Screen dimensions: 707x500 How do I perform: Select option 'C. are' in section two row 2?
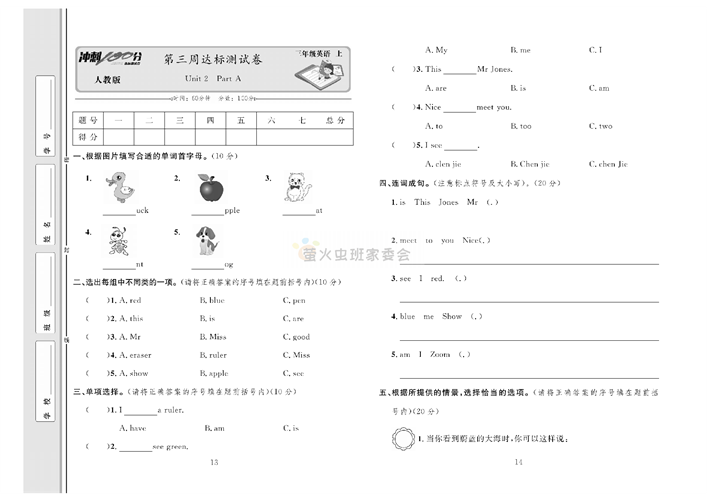pyautogui.click(x=293, y=318)
